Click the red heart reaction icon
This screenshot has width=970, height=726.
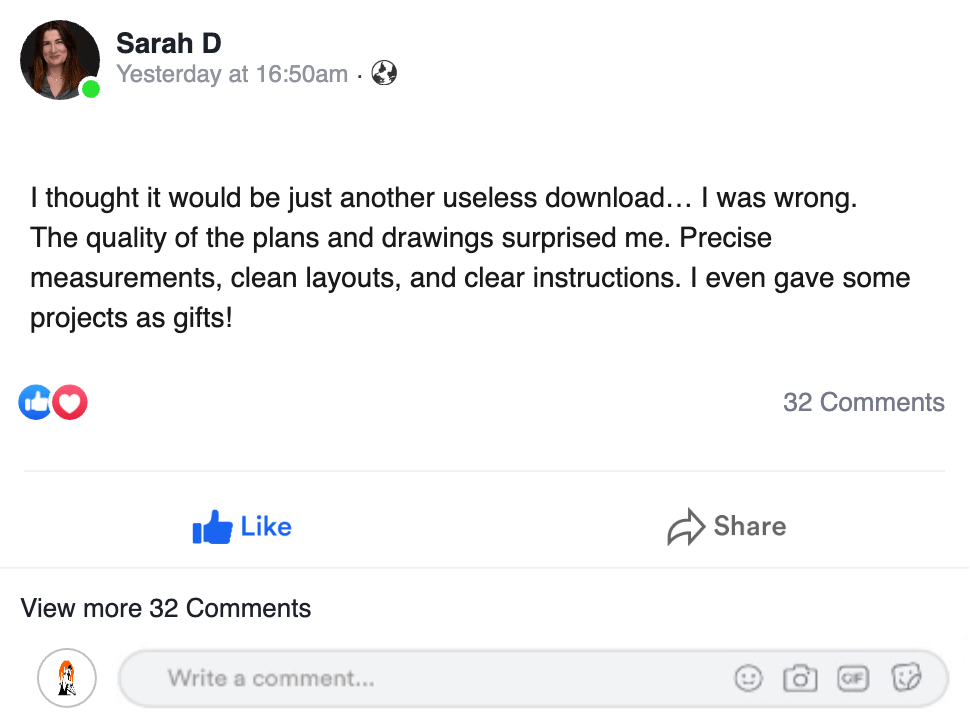[x=70, y=402]
